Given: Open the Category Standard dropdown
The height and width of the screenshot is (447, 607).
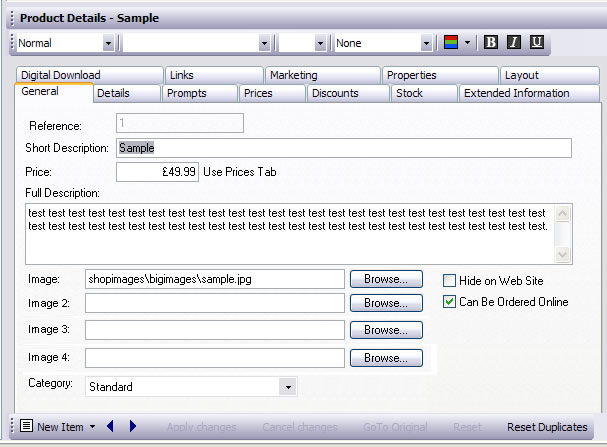Looking at the screenshot, I should click(x=288, y=387).
